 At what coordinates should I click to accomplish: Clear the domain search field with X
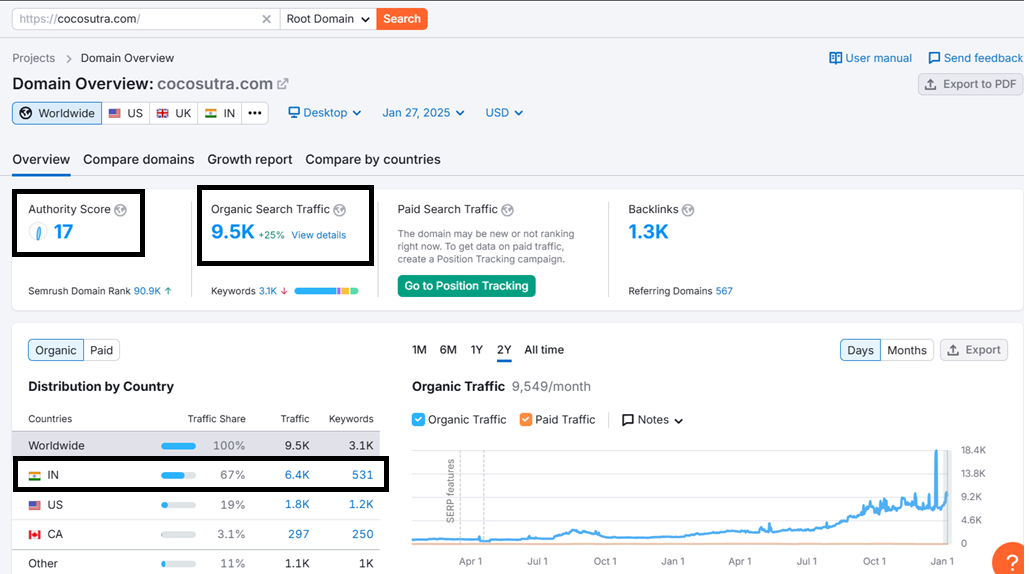[x=266, y=19]
